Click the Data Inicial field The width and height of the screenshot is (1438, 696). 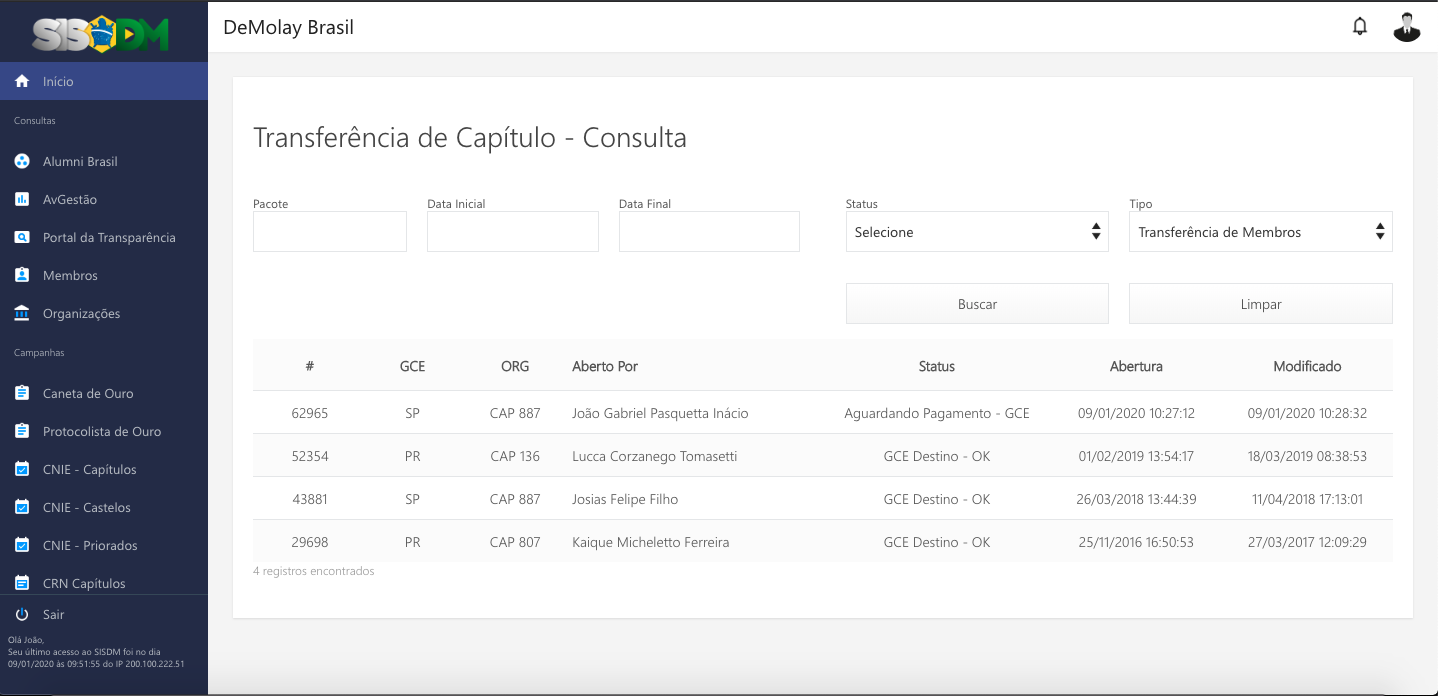512,232
